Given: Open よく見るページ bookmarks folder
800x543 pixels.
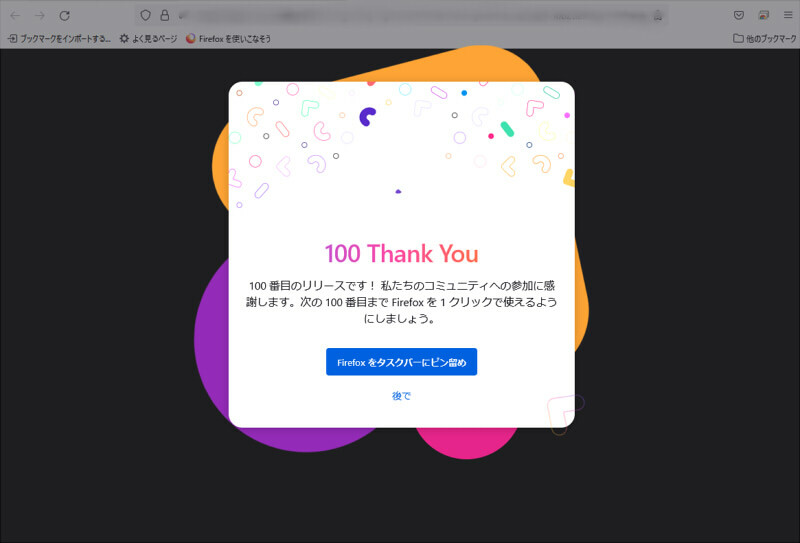Looking at the screenshot, I should (148, 38).
